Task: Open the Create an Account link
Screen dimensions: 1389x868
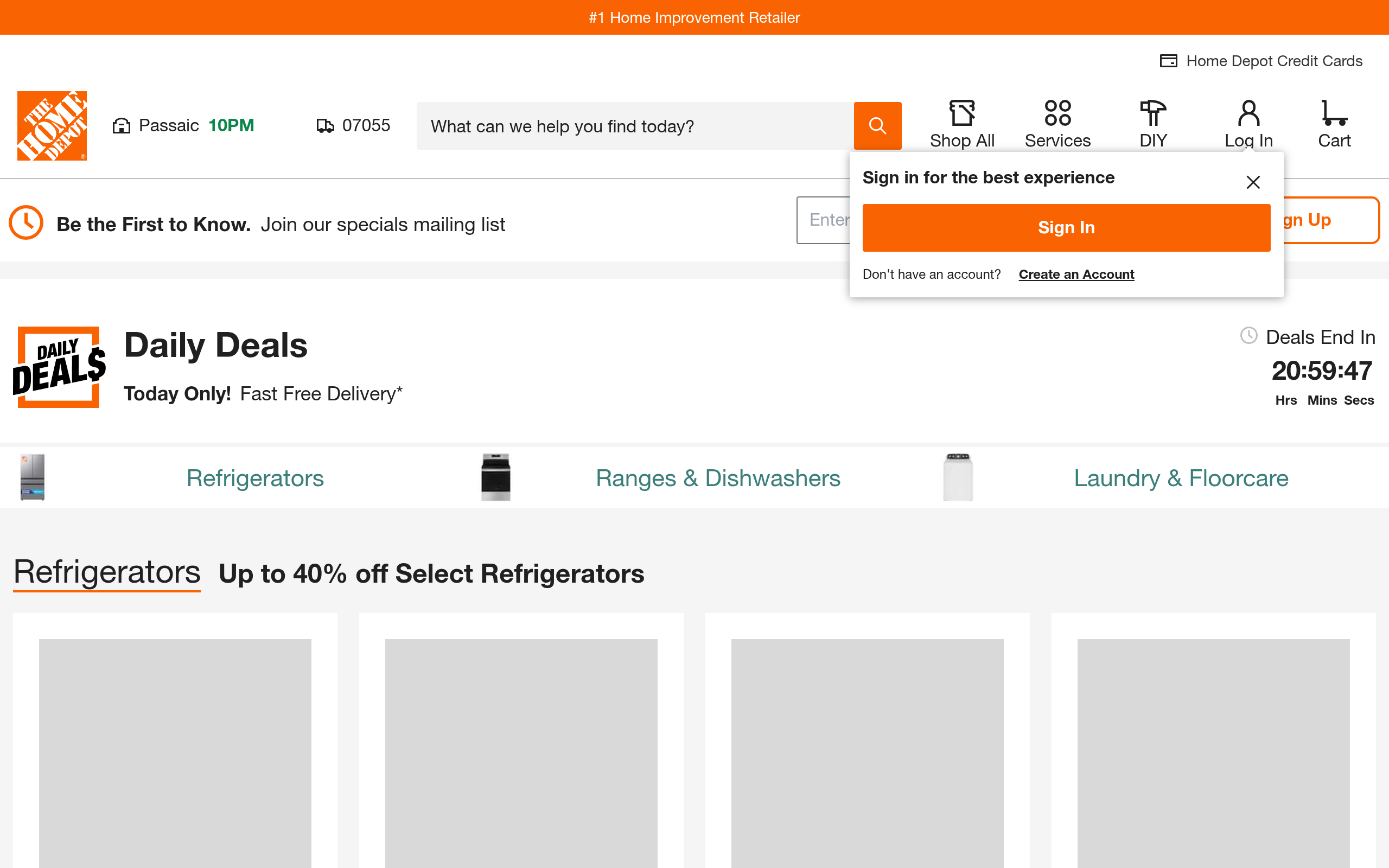Action: click(1076, 275)
